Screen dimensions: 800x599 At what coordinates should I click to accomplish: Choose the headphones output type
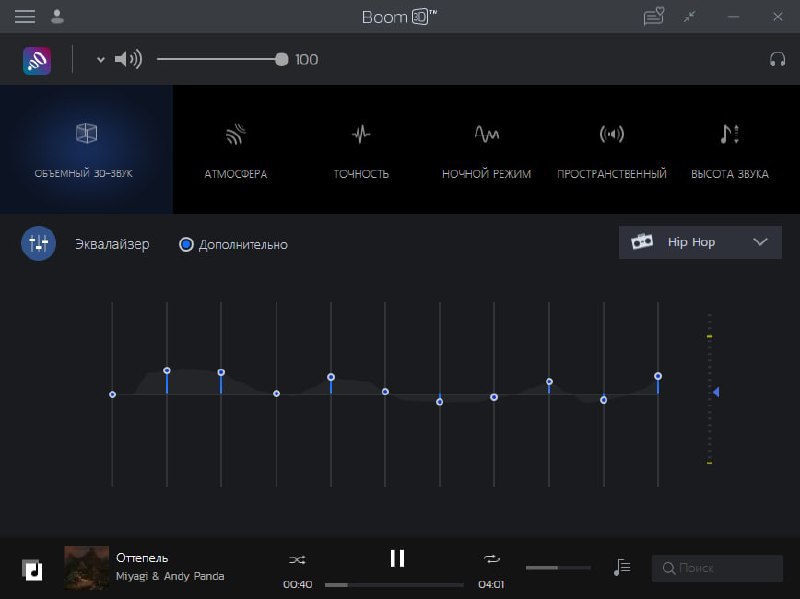[777, 60]
